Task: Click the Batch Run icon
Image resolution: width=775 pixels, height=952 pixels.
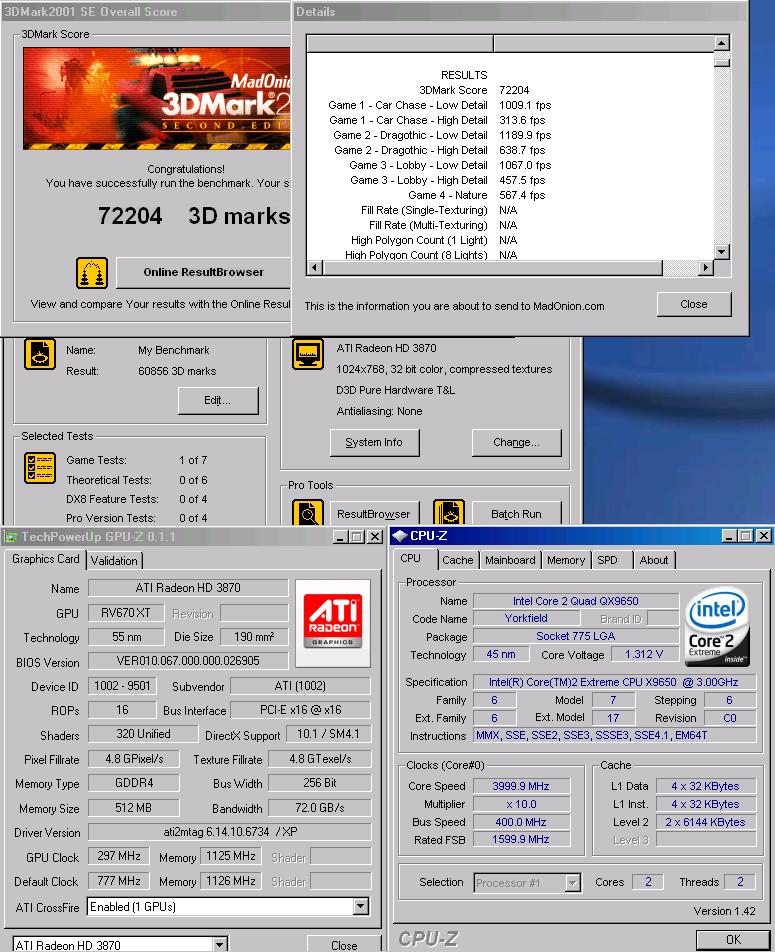Action: tap(449, 513)
